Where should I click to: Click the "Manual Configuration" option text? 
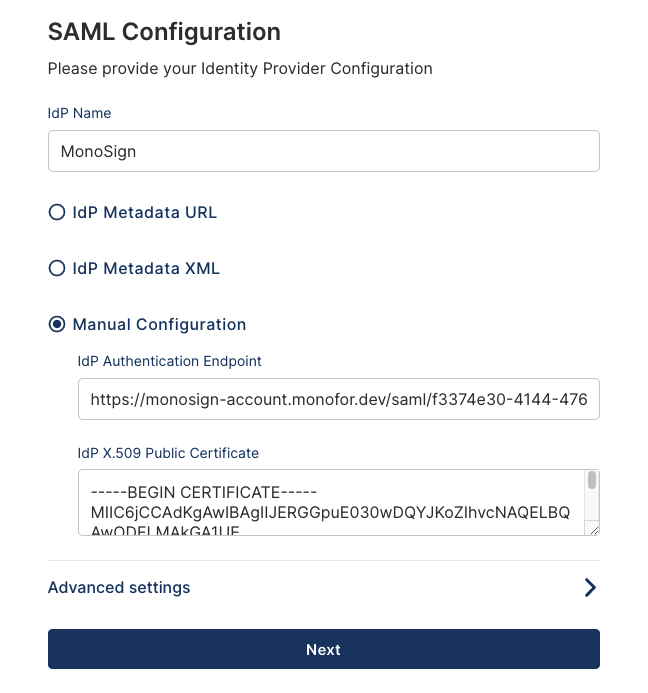point(159,324)
